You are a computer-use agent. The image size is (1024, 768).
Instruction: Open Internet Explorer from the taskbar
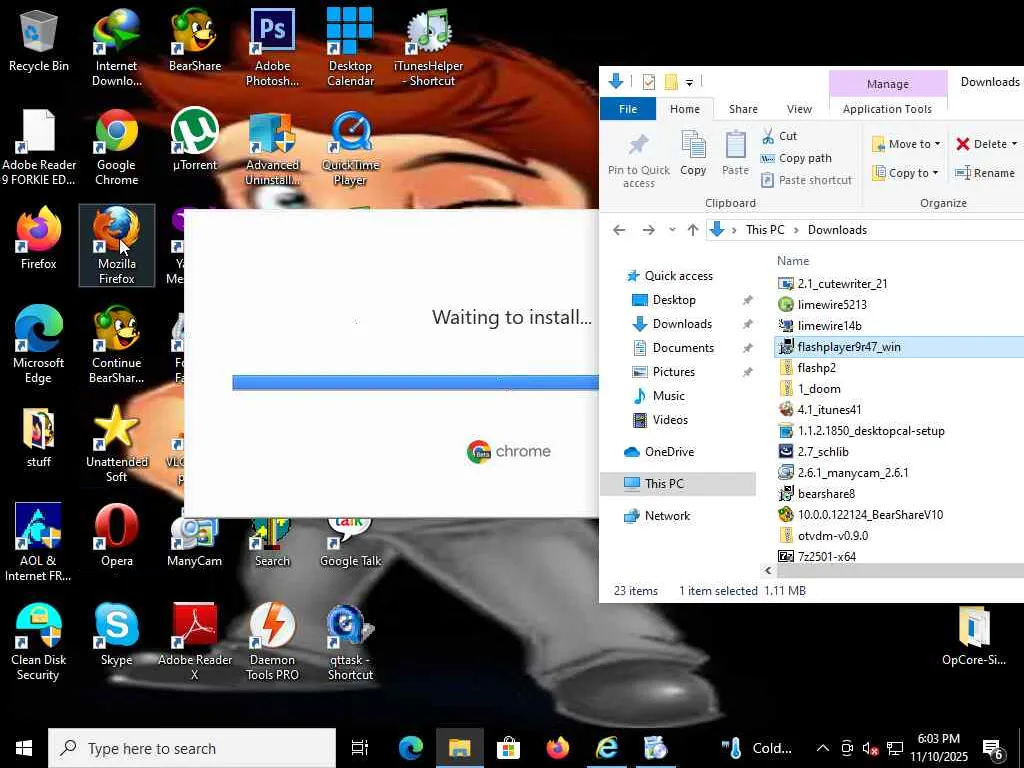[x=607, y=748]
